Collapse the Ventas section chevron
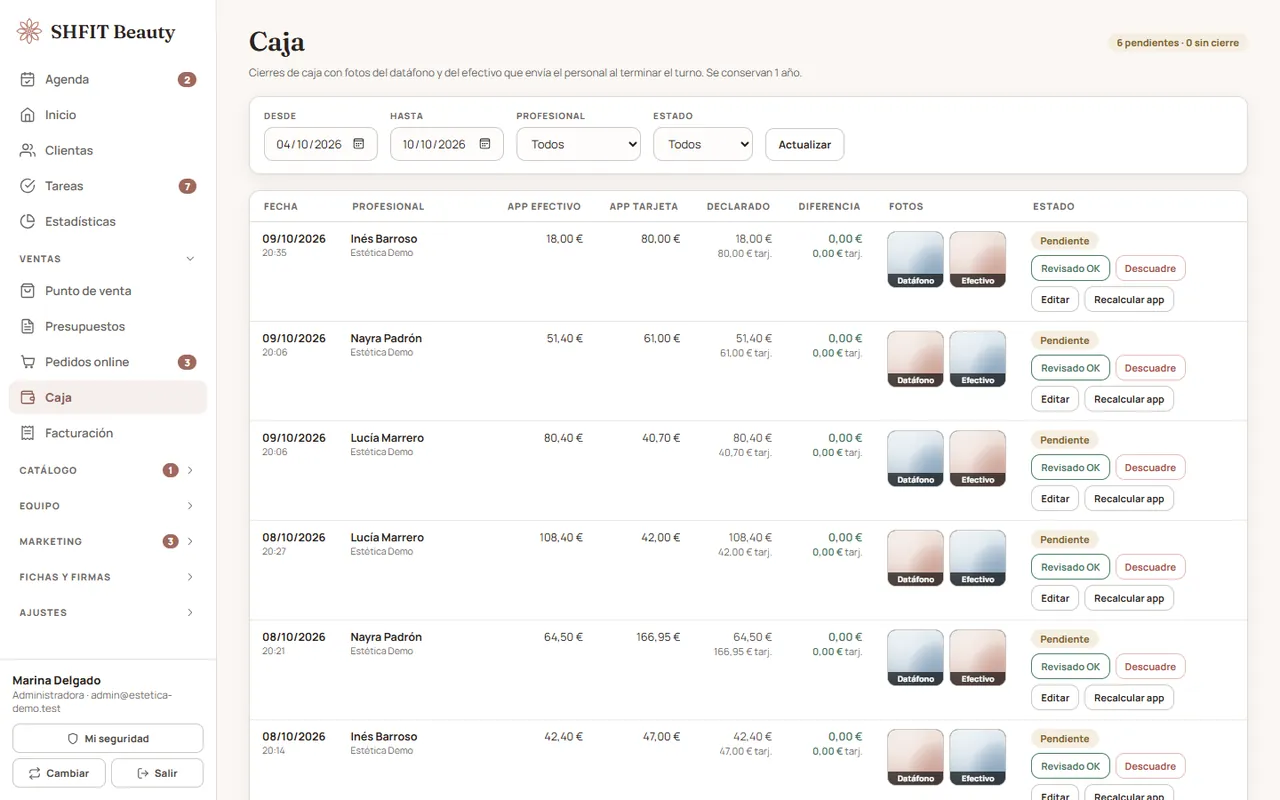This screenshot has height=800, width=1280. [190, 259]
